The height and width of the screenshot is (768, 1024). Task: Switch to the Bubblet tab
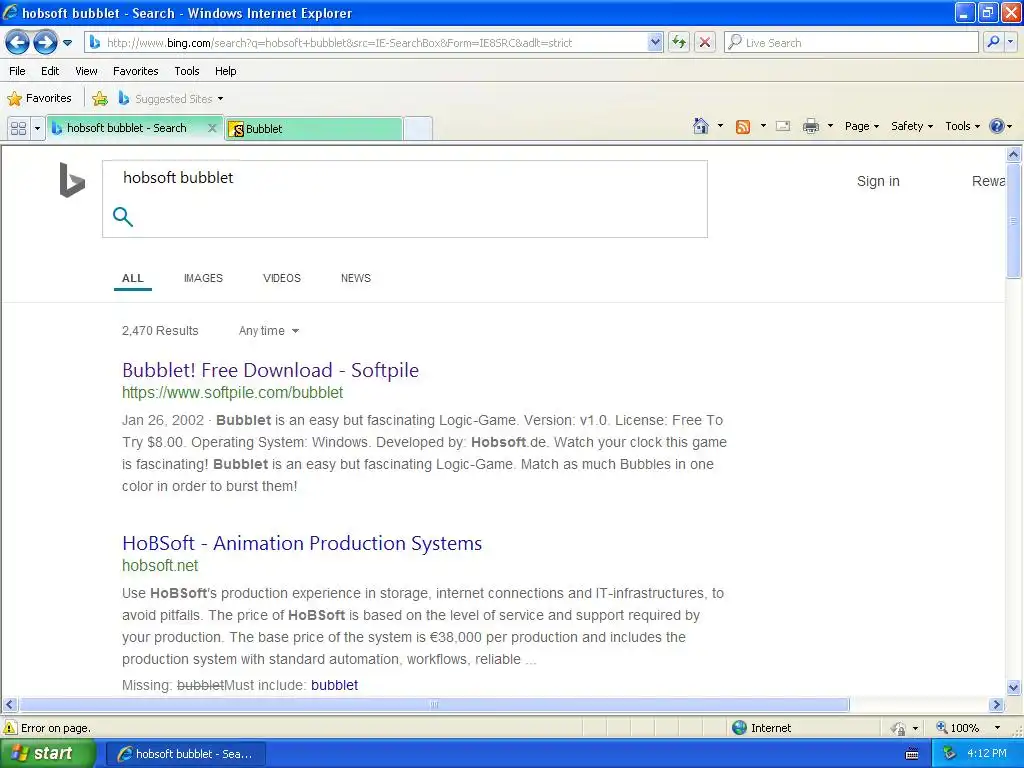pyautogui.click(x=313, y=129)
